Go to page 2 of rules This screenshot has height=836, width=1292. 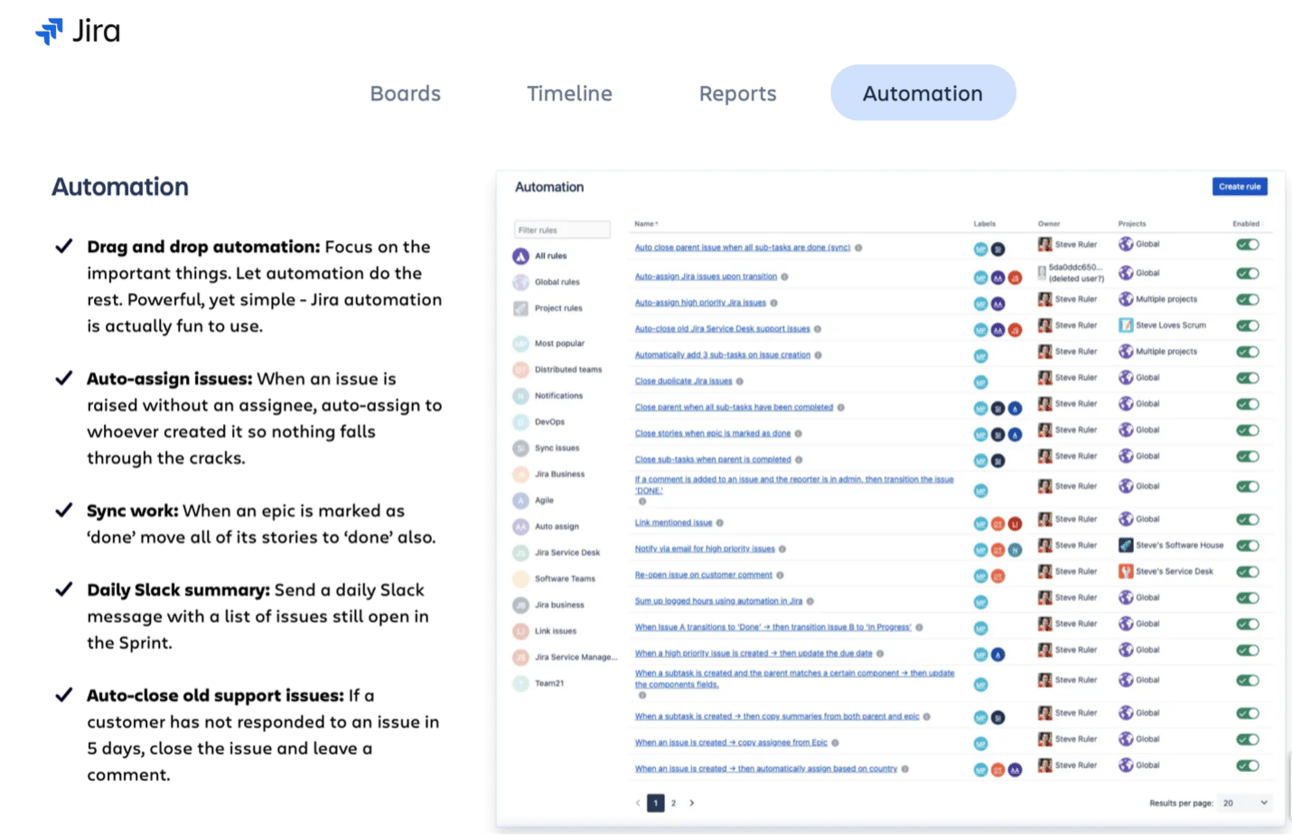click(x=673, y=803)
